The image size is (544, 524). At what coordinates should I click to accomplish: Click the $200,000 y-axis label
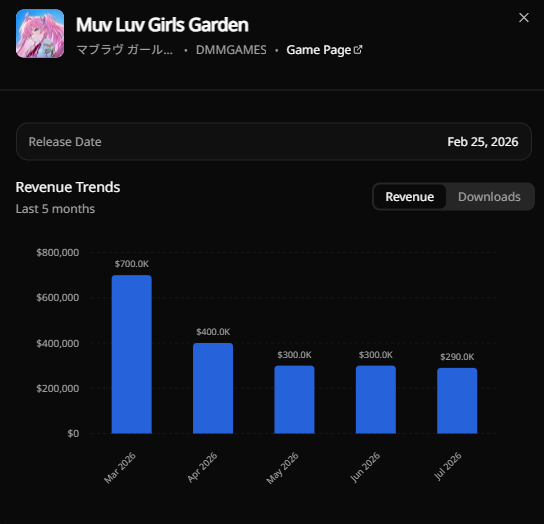(58, 389)
